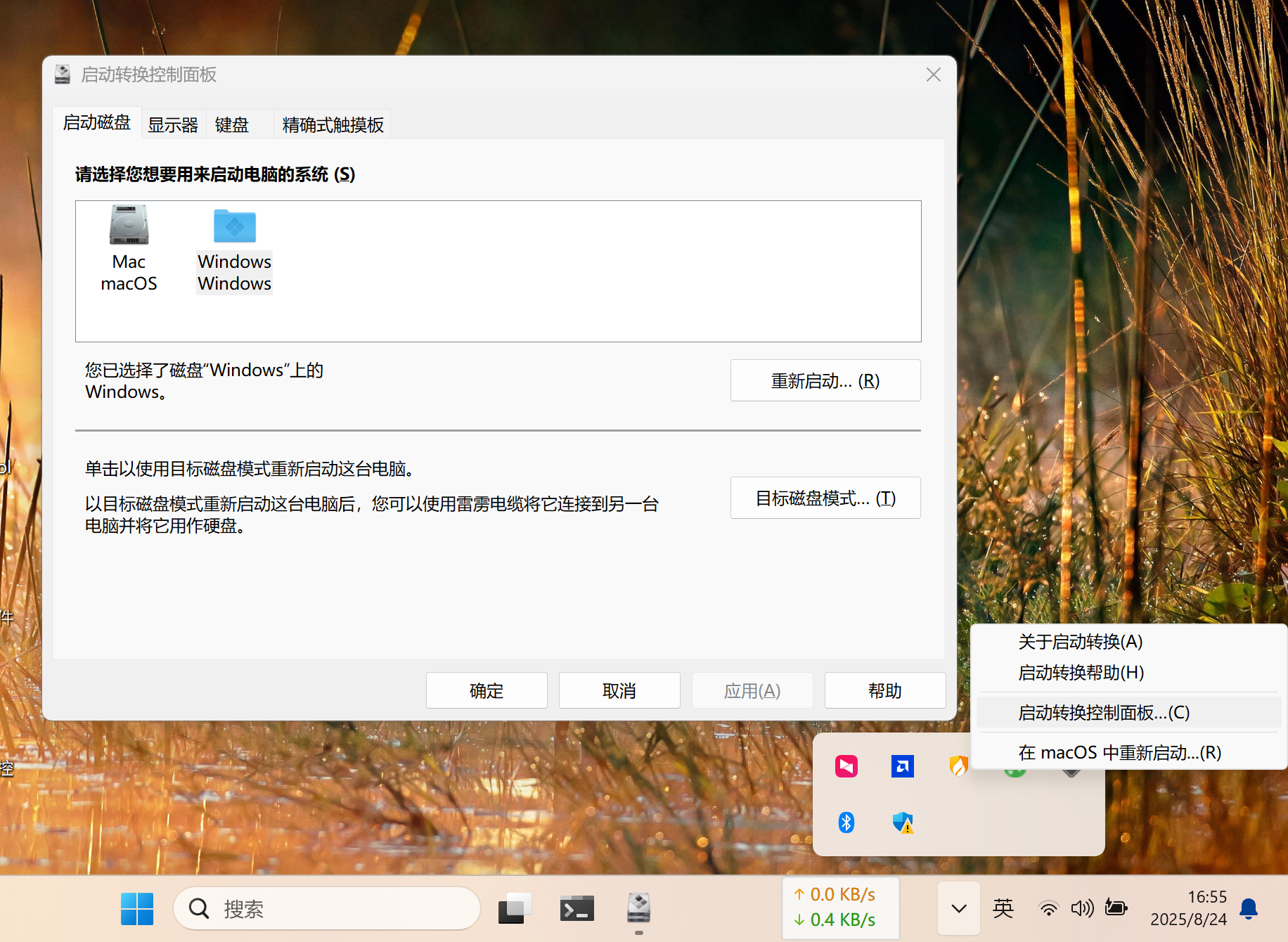Open the 键盘 tab
This screenshot has width=1288, height=942.
(x=232, y=124)
